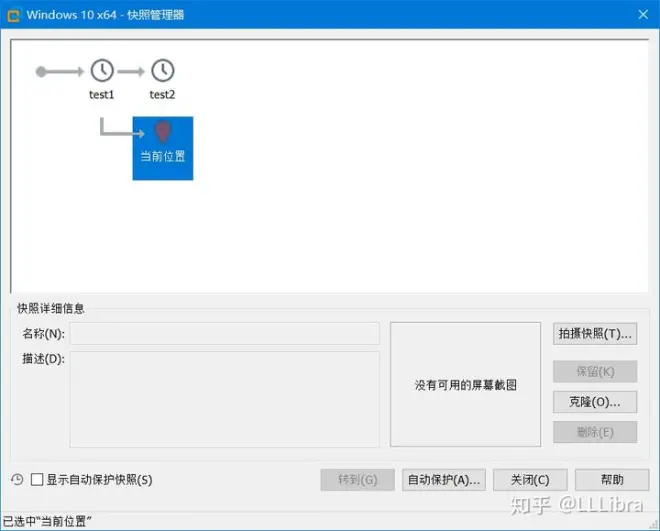Open the 帮助 help button

(612, 480)
